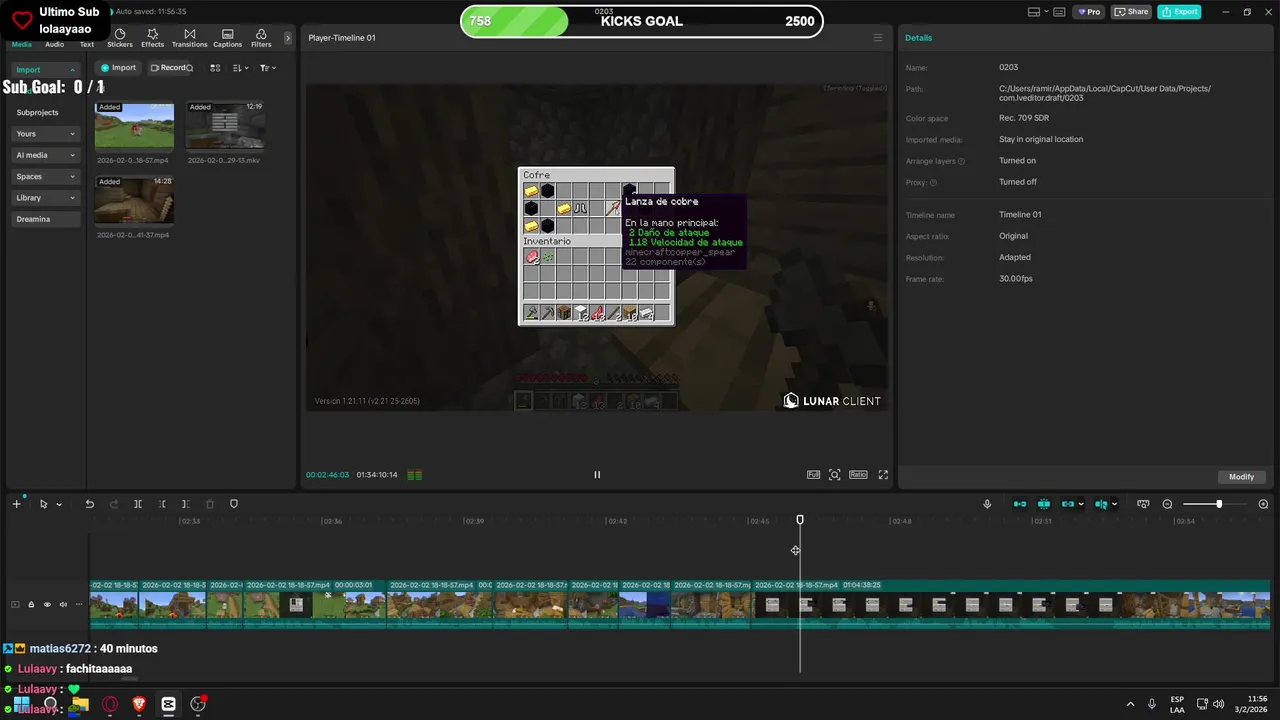1280x720 pixels.
Task: Open the add track plus button
Action: point(16,504)
